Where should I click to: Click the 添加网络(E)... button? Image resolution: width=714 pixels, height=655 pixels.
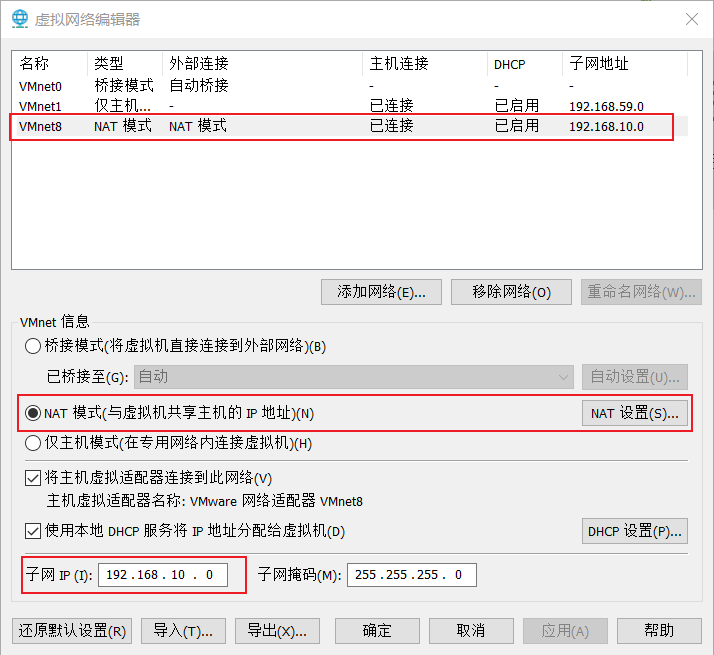[x=381, y=292]
